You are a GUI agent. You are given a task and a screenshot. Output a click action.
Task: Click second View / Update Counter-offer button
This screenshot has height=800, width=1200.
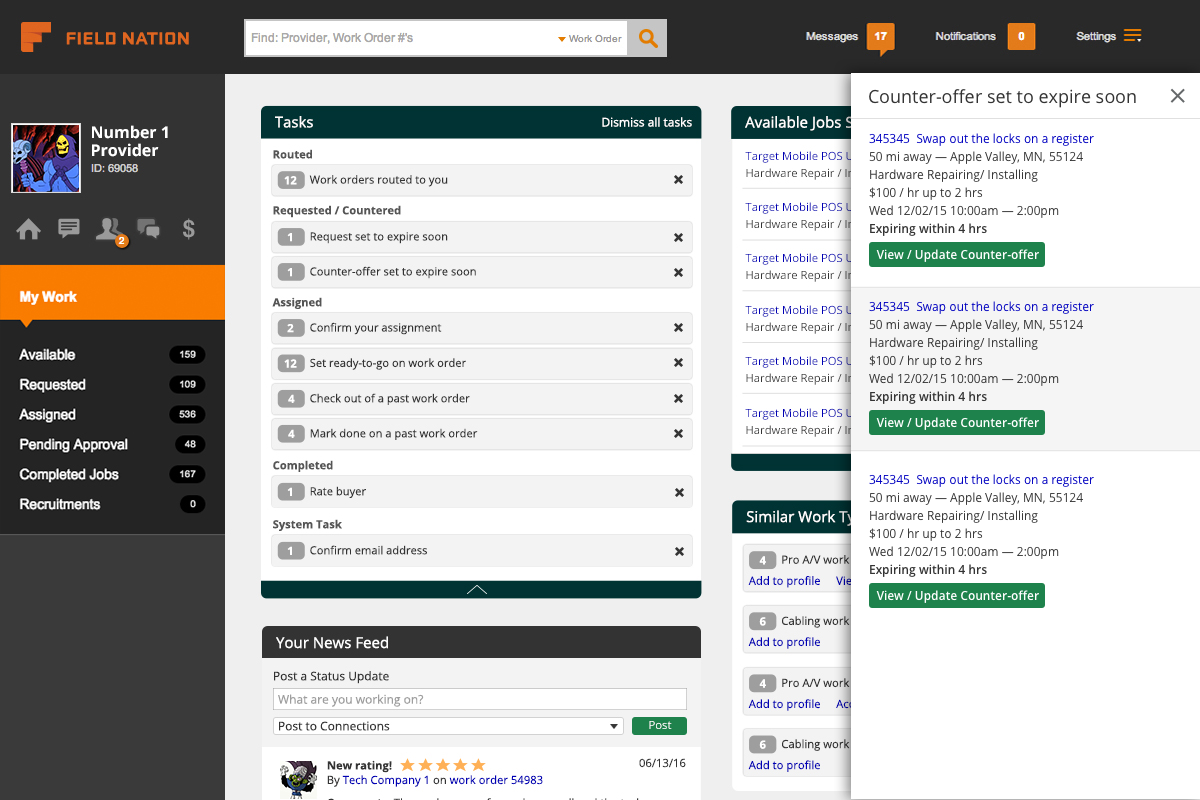pyautogui.click(x=958, y=423)
